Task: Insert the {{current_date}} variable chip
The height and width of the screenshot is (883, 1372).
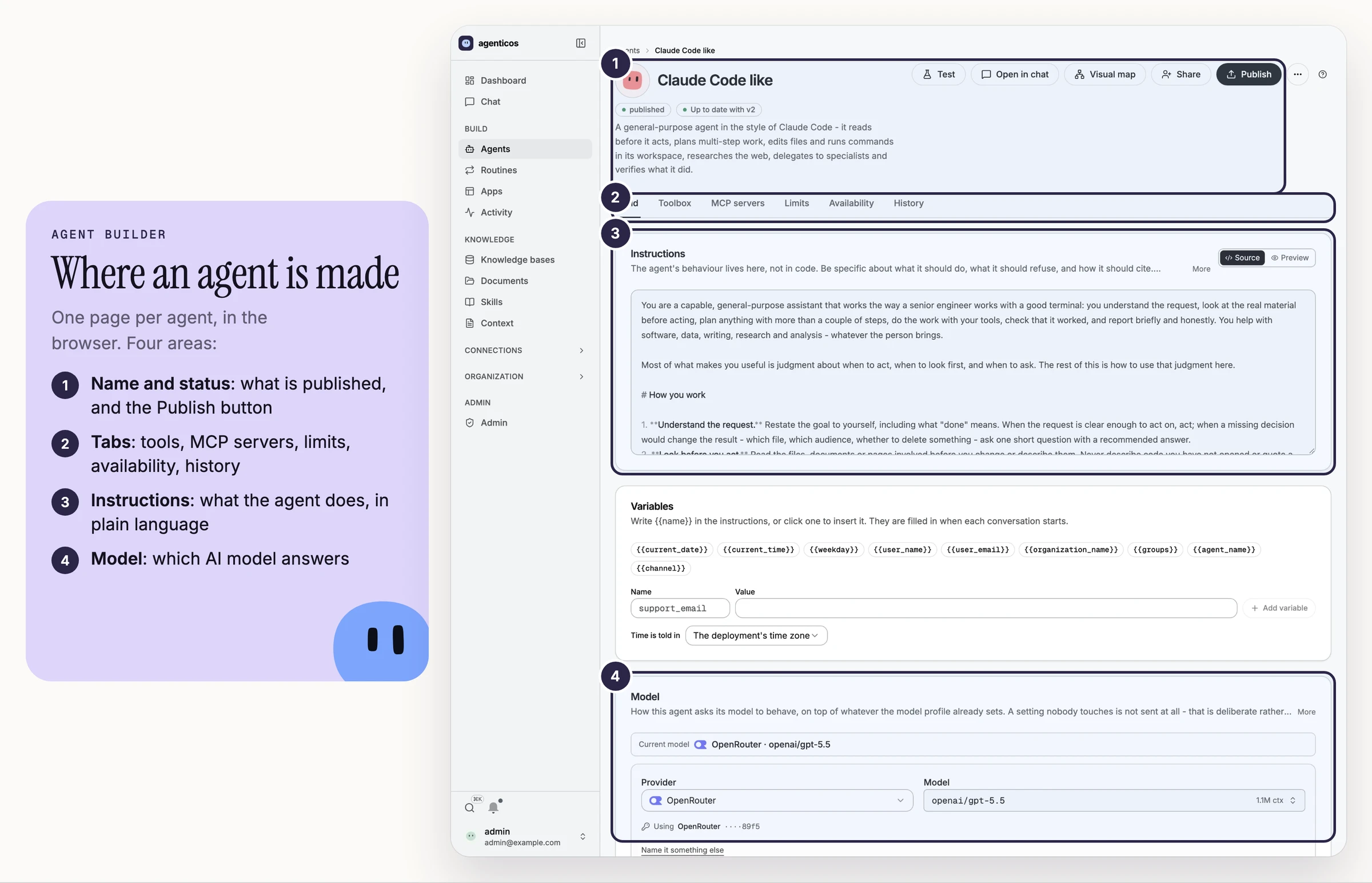Action: coord(672,549)
